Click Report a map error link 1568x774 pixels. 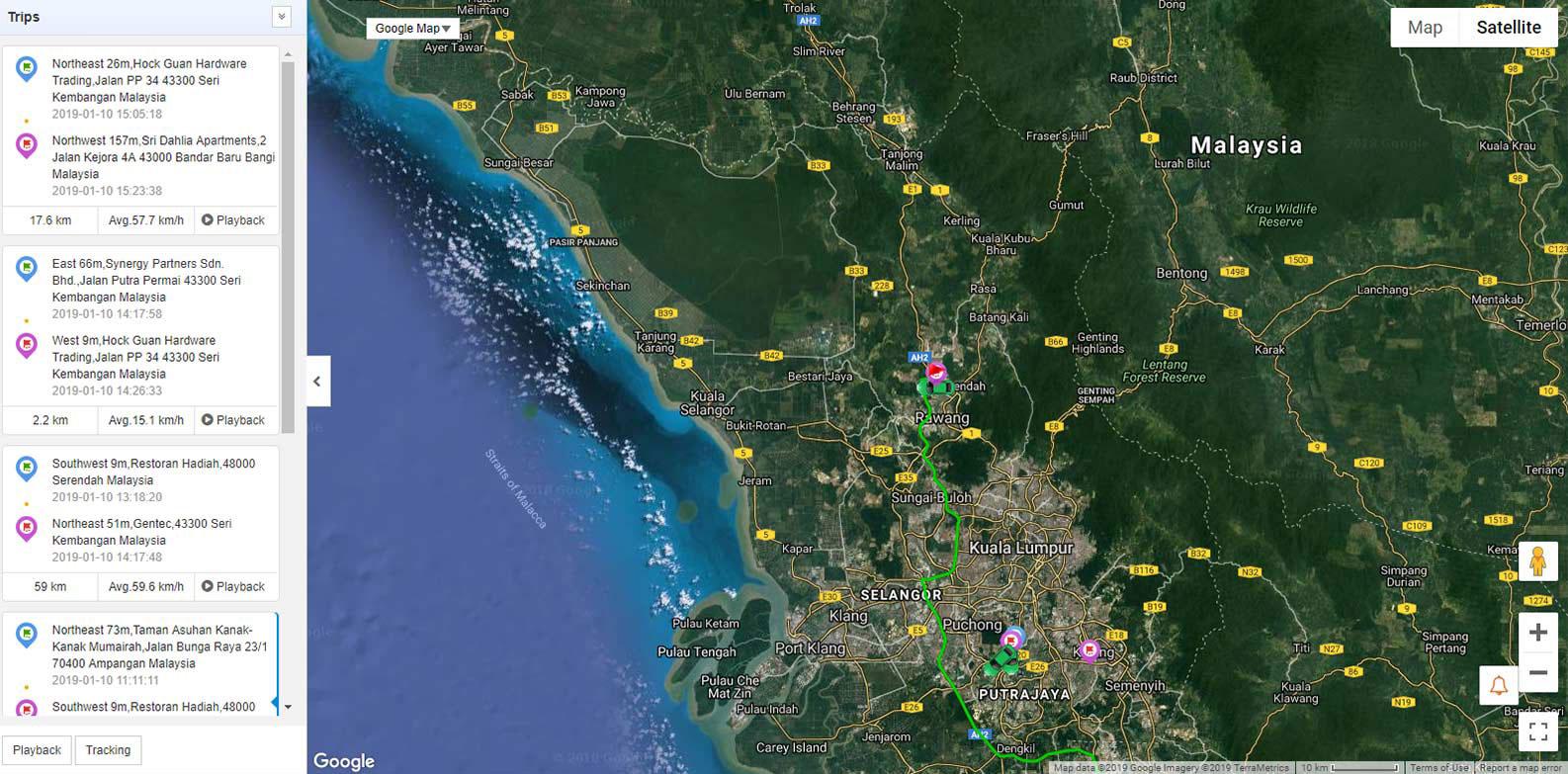pyautogui.click(x=1521, y=768)
